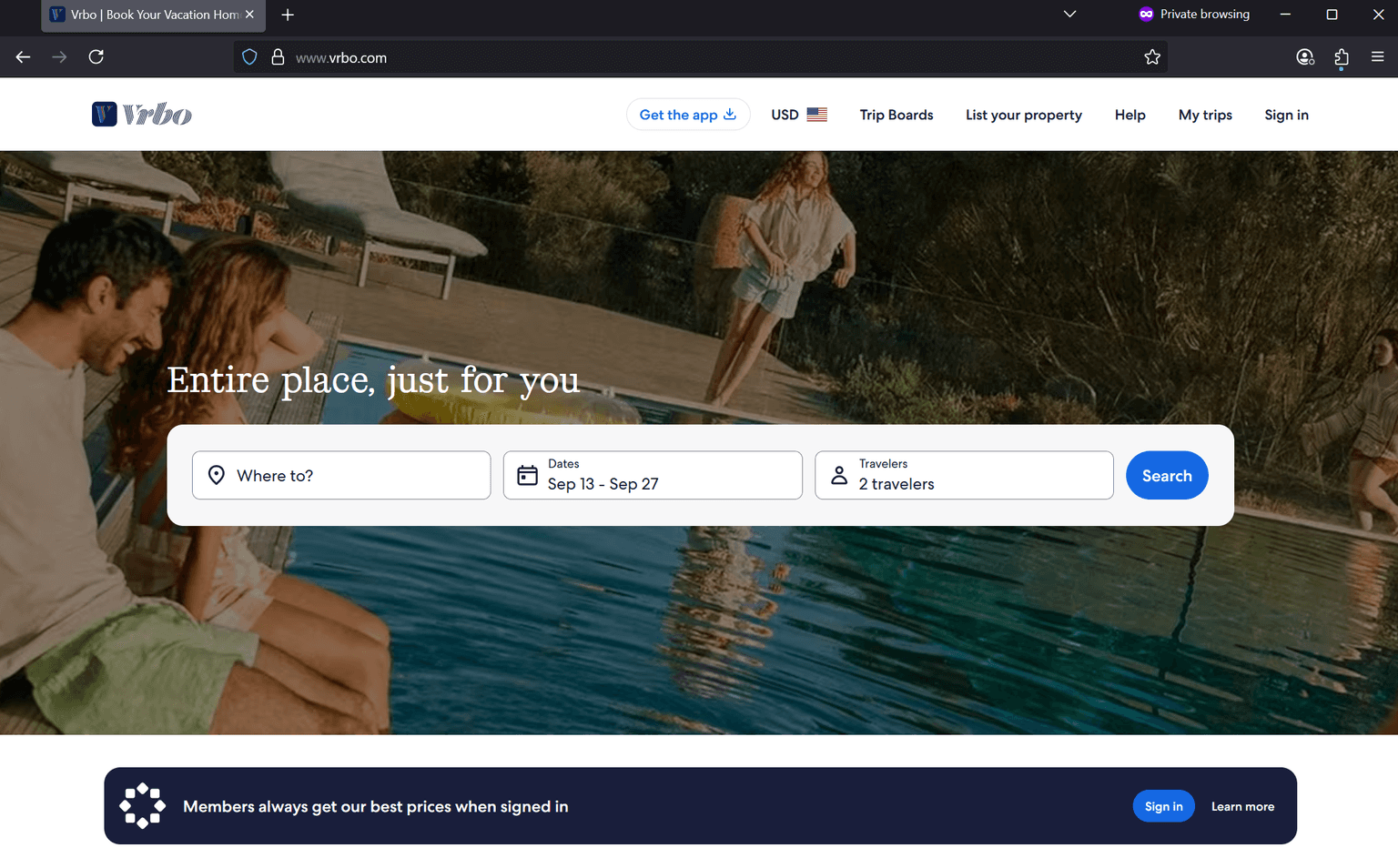Click the Where to? destination field
This screenshot has width=1398, height=868.
341,475
